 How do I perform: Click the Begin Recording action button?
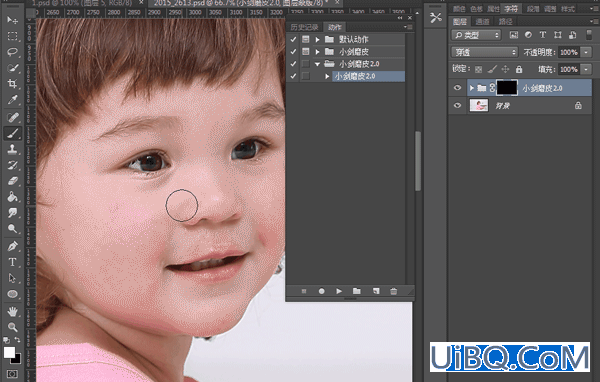(321, 291)
